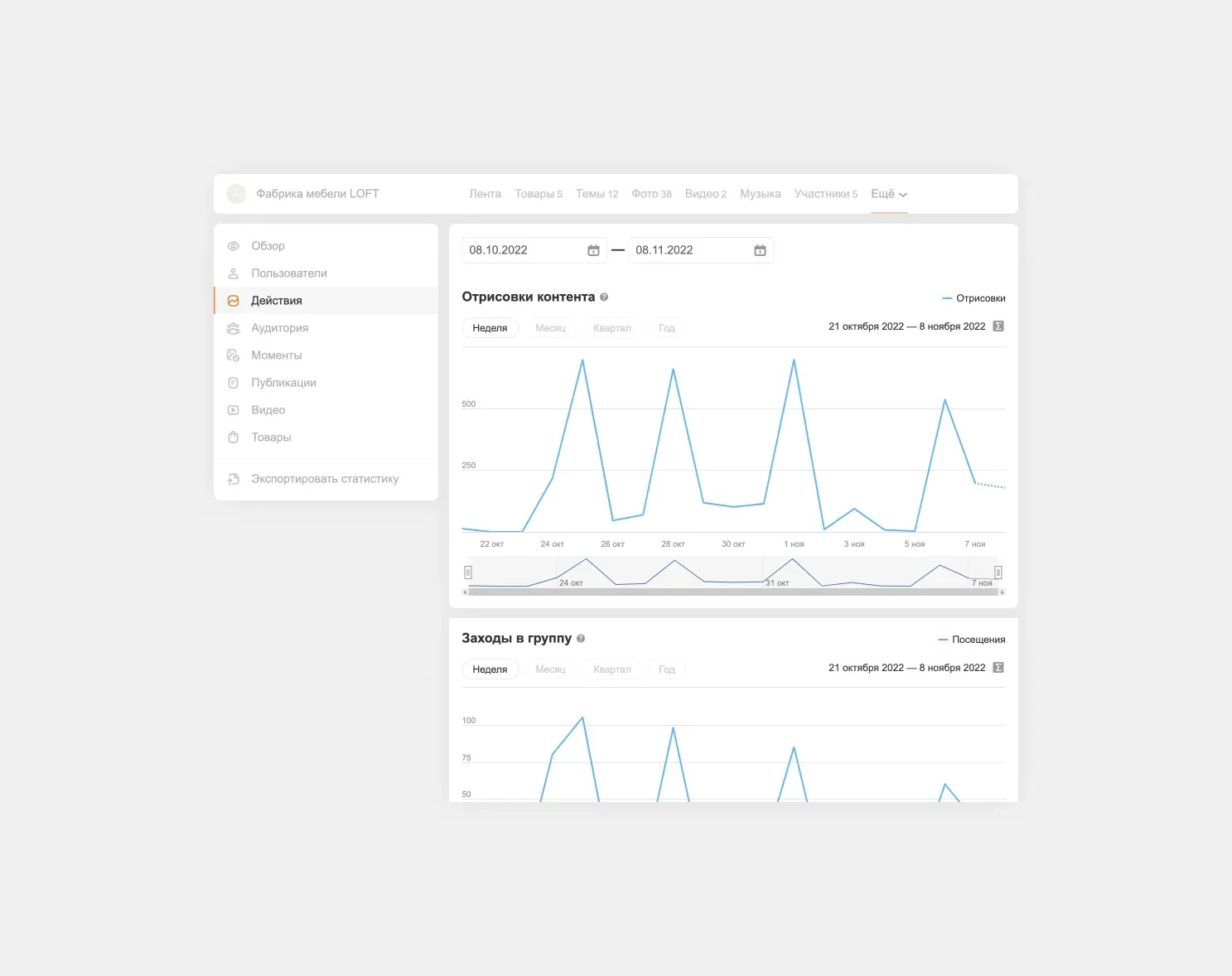Image resolution: width=1232 pixels, height=976 pixels.
Task: Click Экспортировать статистику link
Action: click(x=325, y=479)
